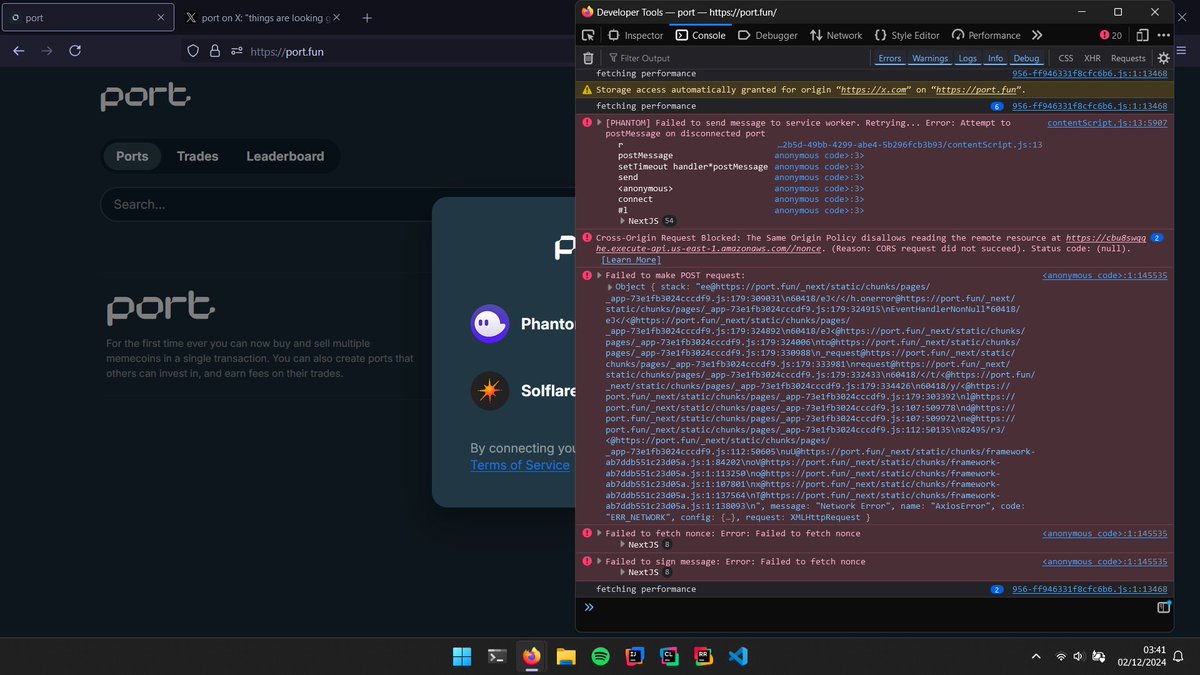The height and width of the screenshot is (675, 1200).
Task: Close the 'port on X' tab
Action: click(x=336, y=18)
